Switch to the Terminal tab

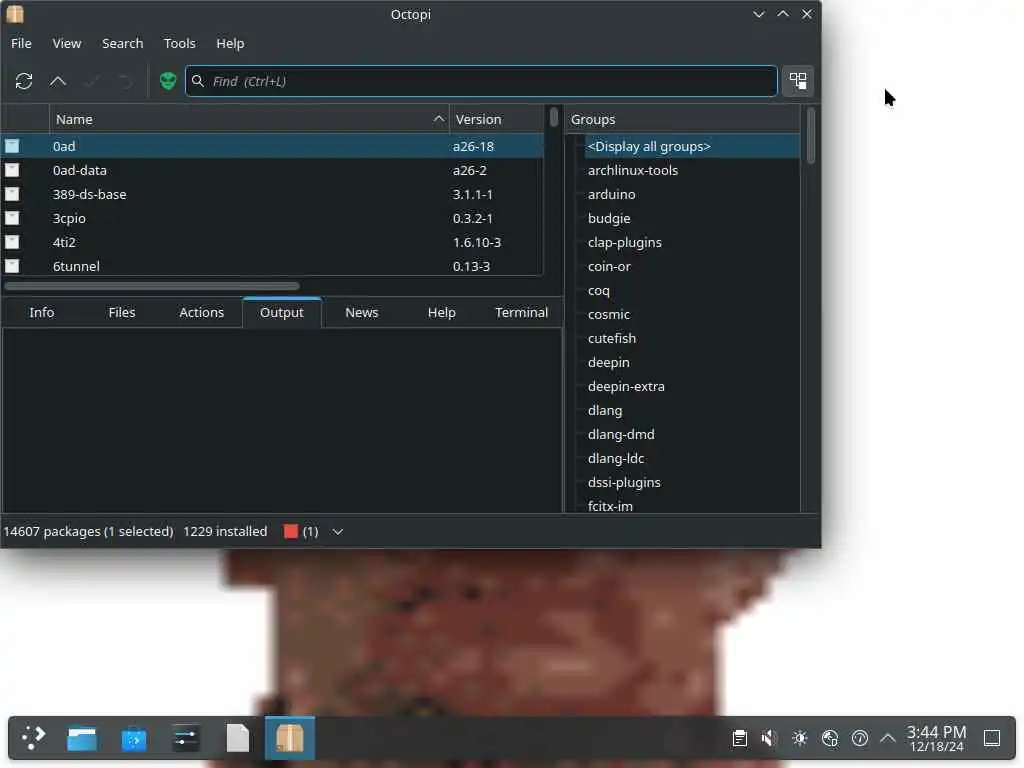tap(521, 312)
